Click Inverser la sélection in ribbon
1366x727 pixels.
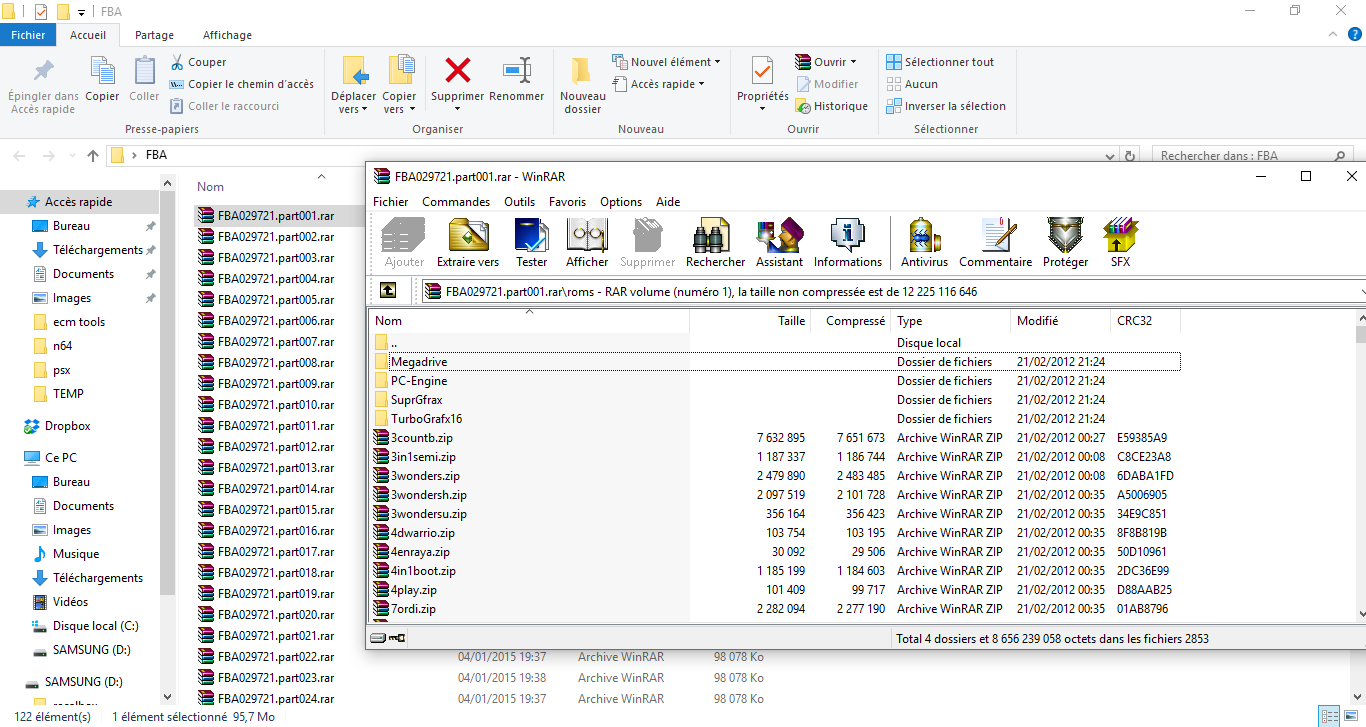946,106
